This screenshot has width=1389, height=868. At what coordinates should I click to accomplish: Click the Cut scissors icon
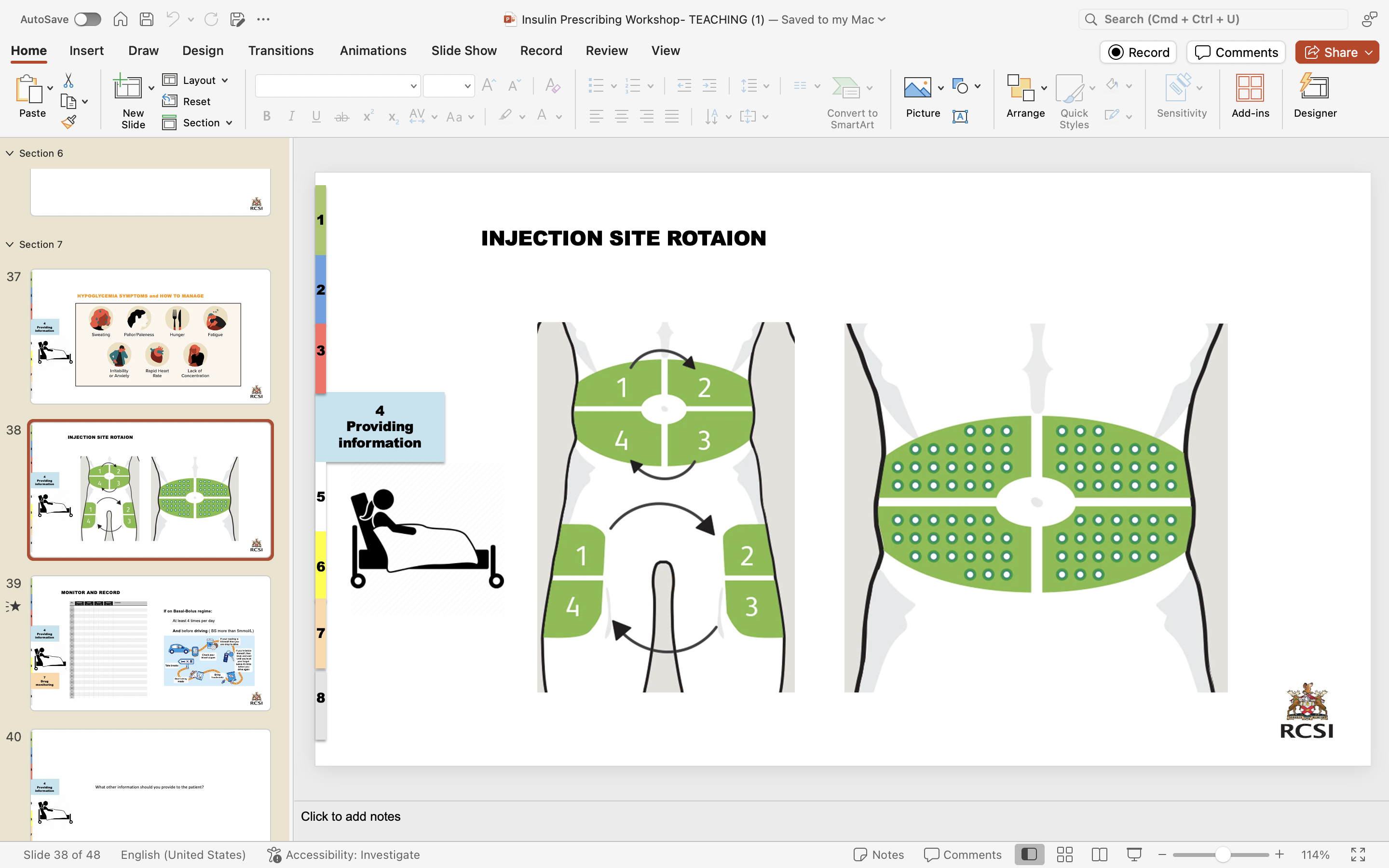pyautogui.click(x=68, y=81)
